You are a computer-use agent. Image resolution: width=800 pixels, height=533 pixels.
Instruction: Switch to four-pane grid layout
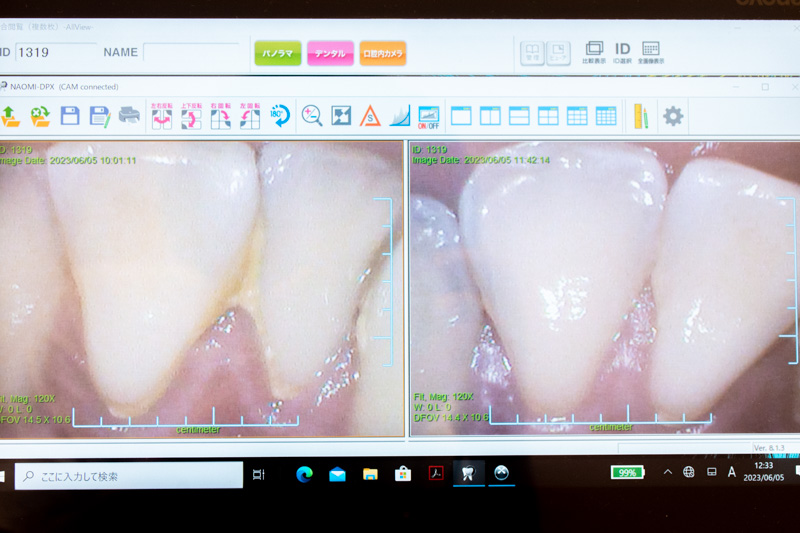[x=548, y=116]
